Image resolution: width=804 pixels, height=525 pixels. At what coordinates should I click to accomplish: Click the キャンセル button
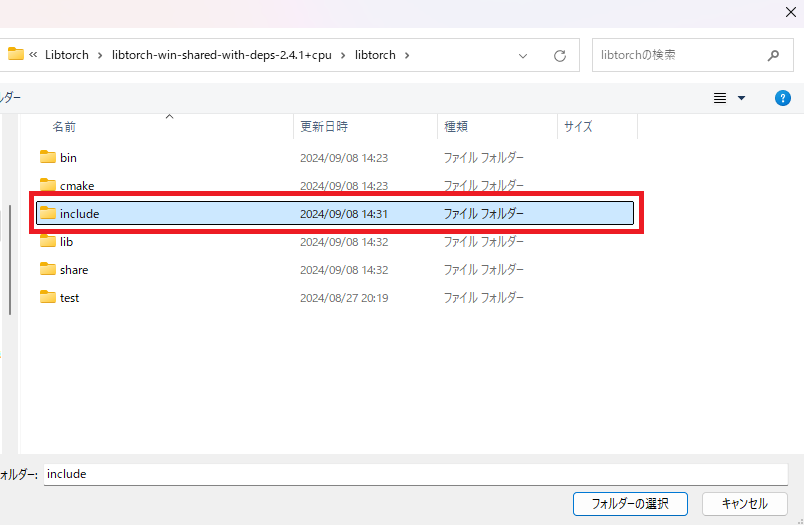click(743, 503)
